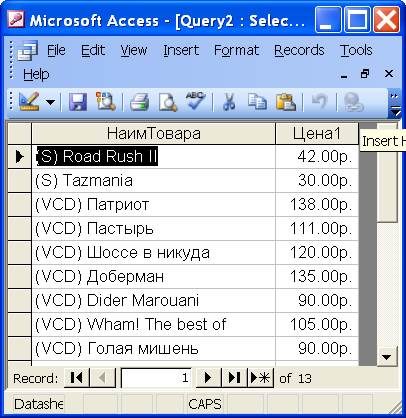Click the Paste clipboard icon
The width and height of the screenshot is (406, 418).
coord(286,102)
